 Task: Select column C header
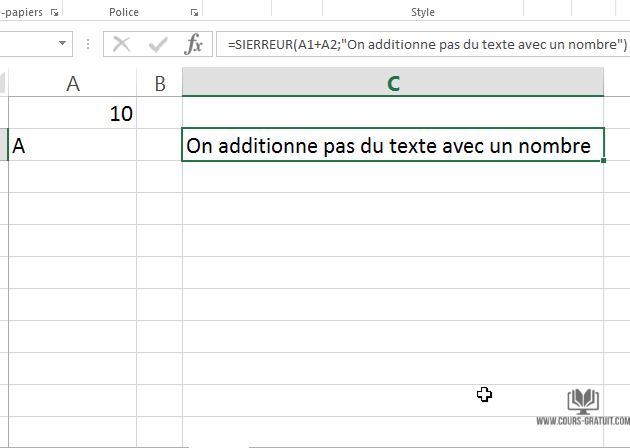tap(393, 84)
